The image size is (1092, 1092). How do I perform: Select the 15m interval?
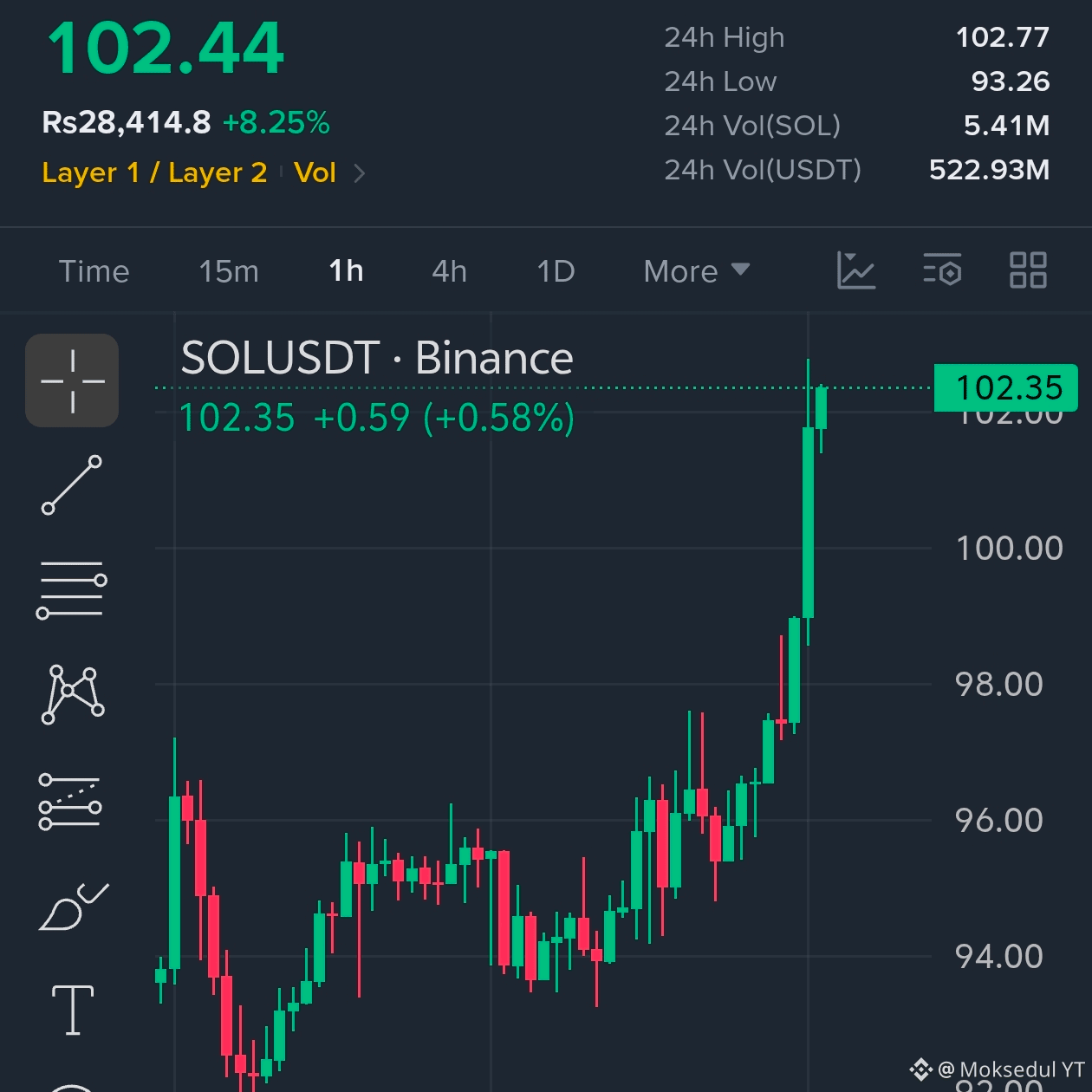229,271
